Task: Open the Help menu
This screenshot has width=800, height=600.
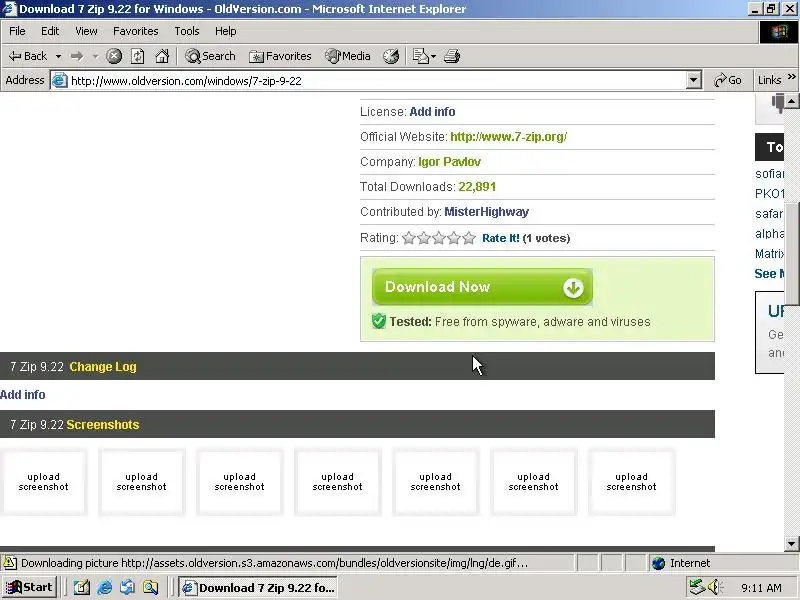Action: (x=226, y=31)
